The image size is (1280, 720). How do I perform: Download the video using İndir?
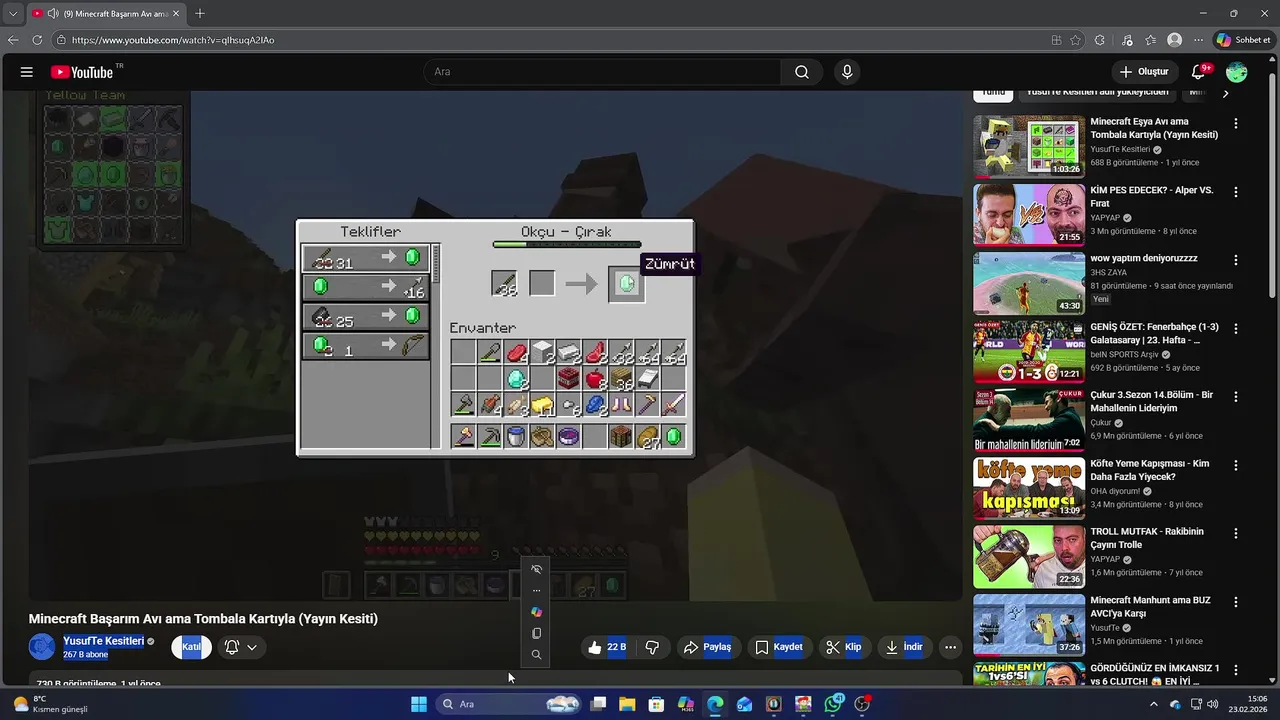click(904, 647)
